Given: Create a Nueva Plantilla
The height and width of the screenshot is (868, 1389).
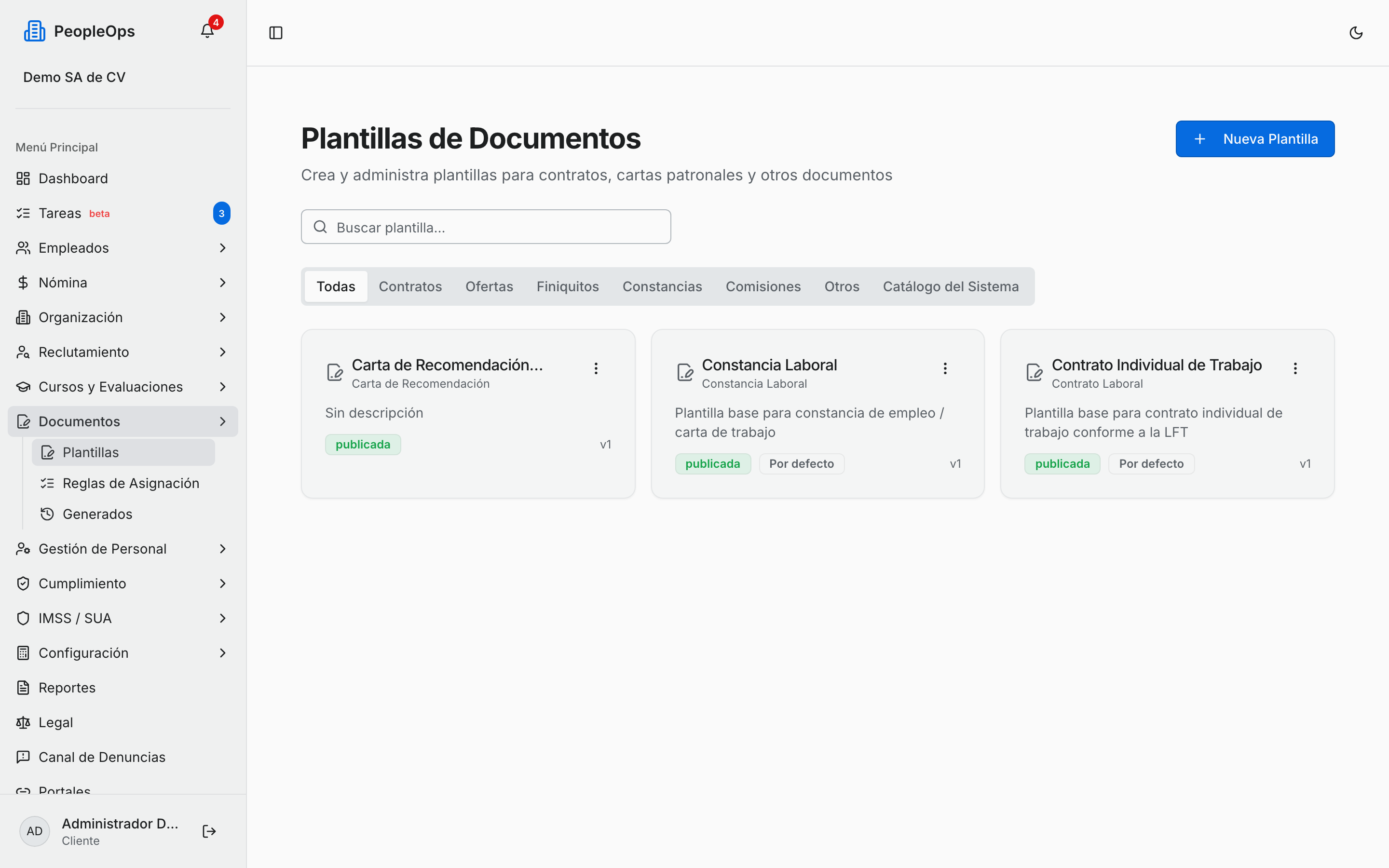Looking at the screenshot, I should point(1255,139).
